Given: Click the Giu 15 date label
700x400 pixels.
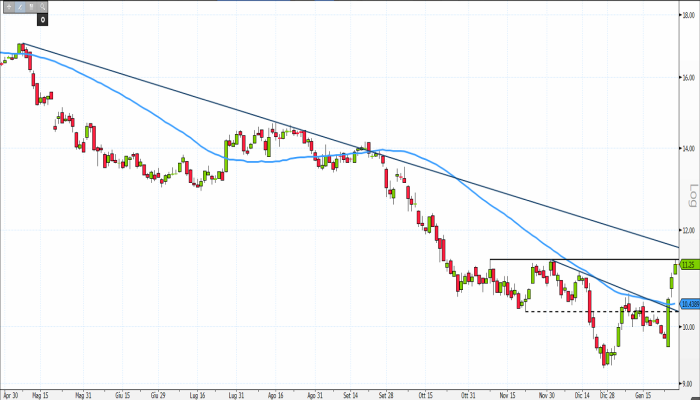Looking at the screenshot, I should click(122, 395).
